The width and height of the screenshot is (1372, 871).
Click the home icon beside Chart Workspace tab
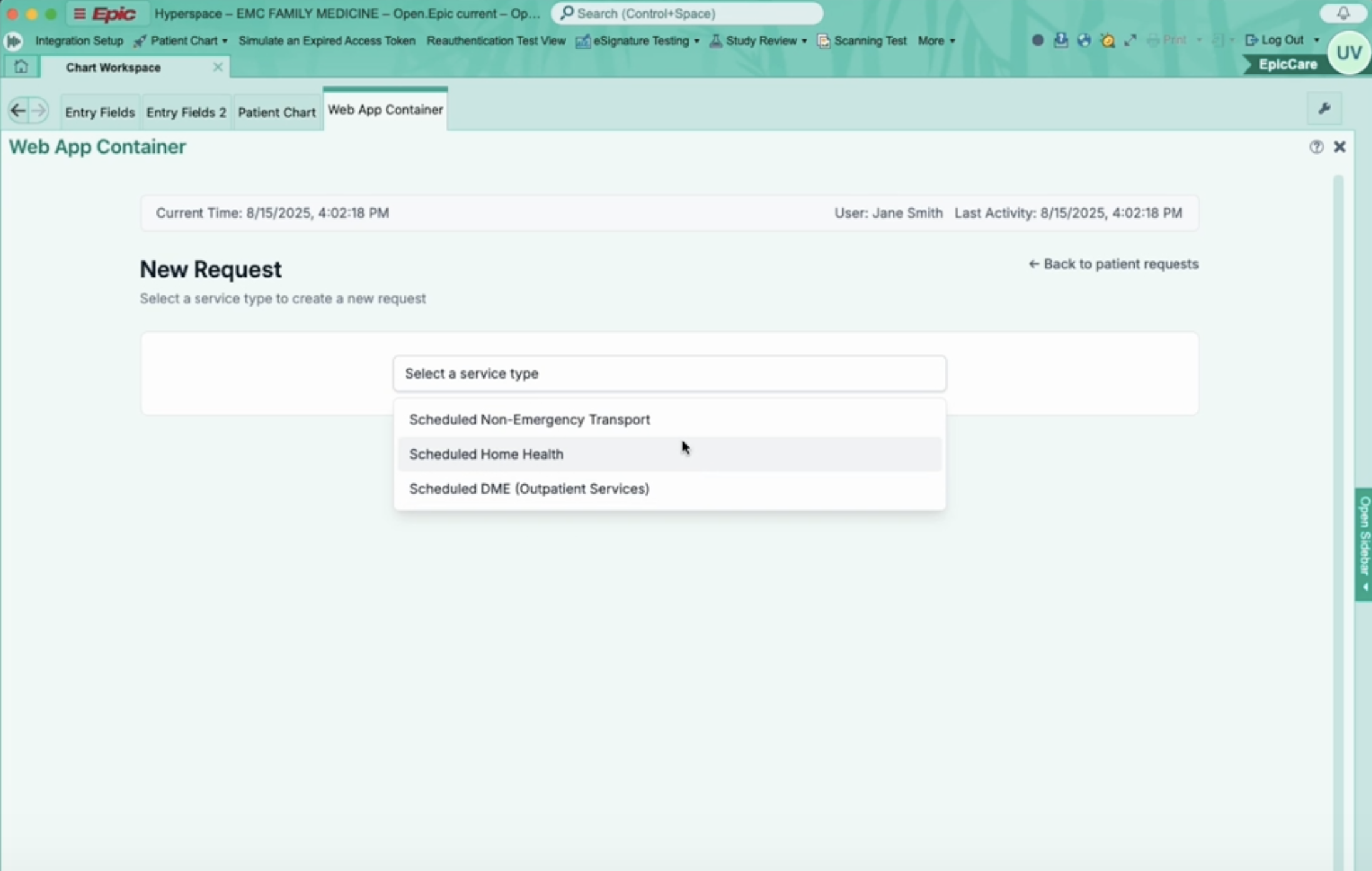[x=21, y=66]
